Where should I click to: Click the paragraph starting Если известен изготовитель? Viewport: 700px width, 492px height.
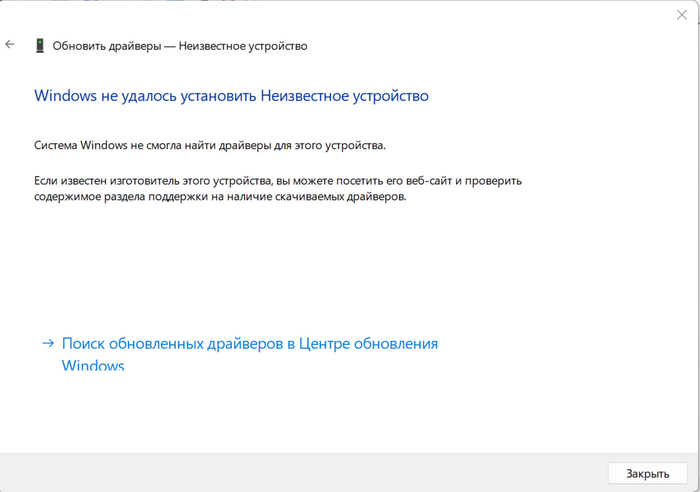pos(278,188)
